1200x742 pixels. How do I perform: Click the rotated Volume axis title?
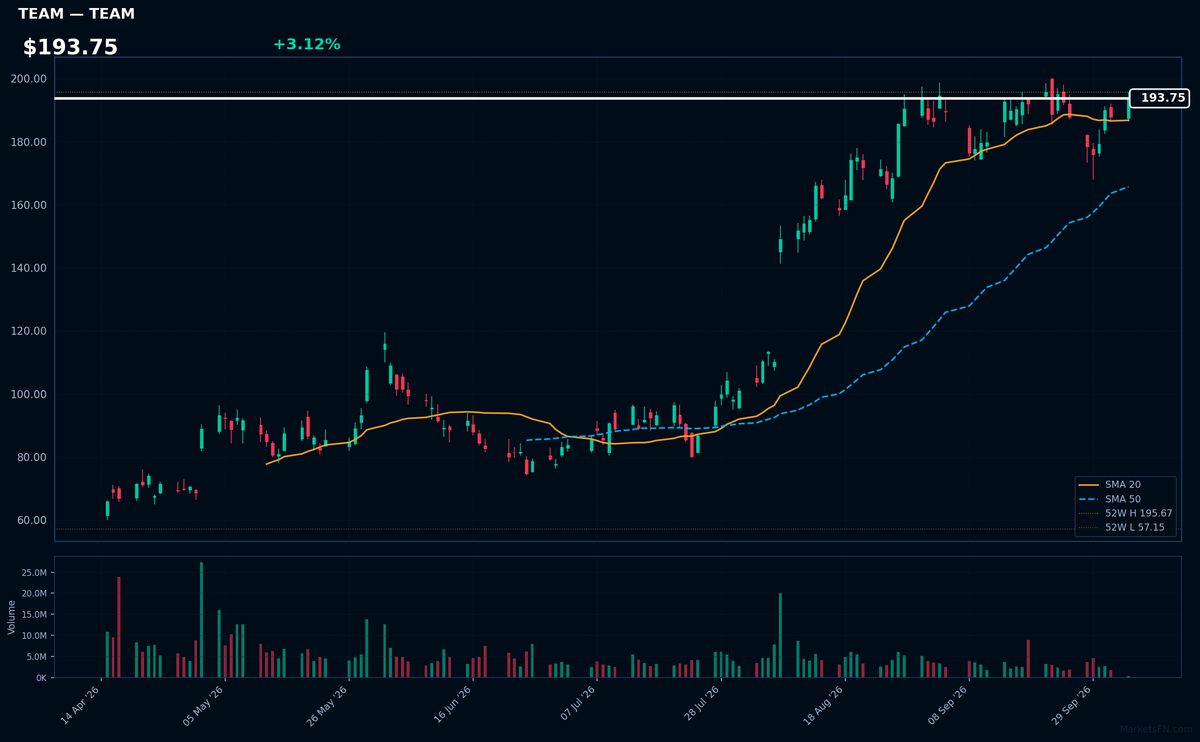(12, 617)
